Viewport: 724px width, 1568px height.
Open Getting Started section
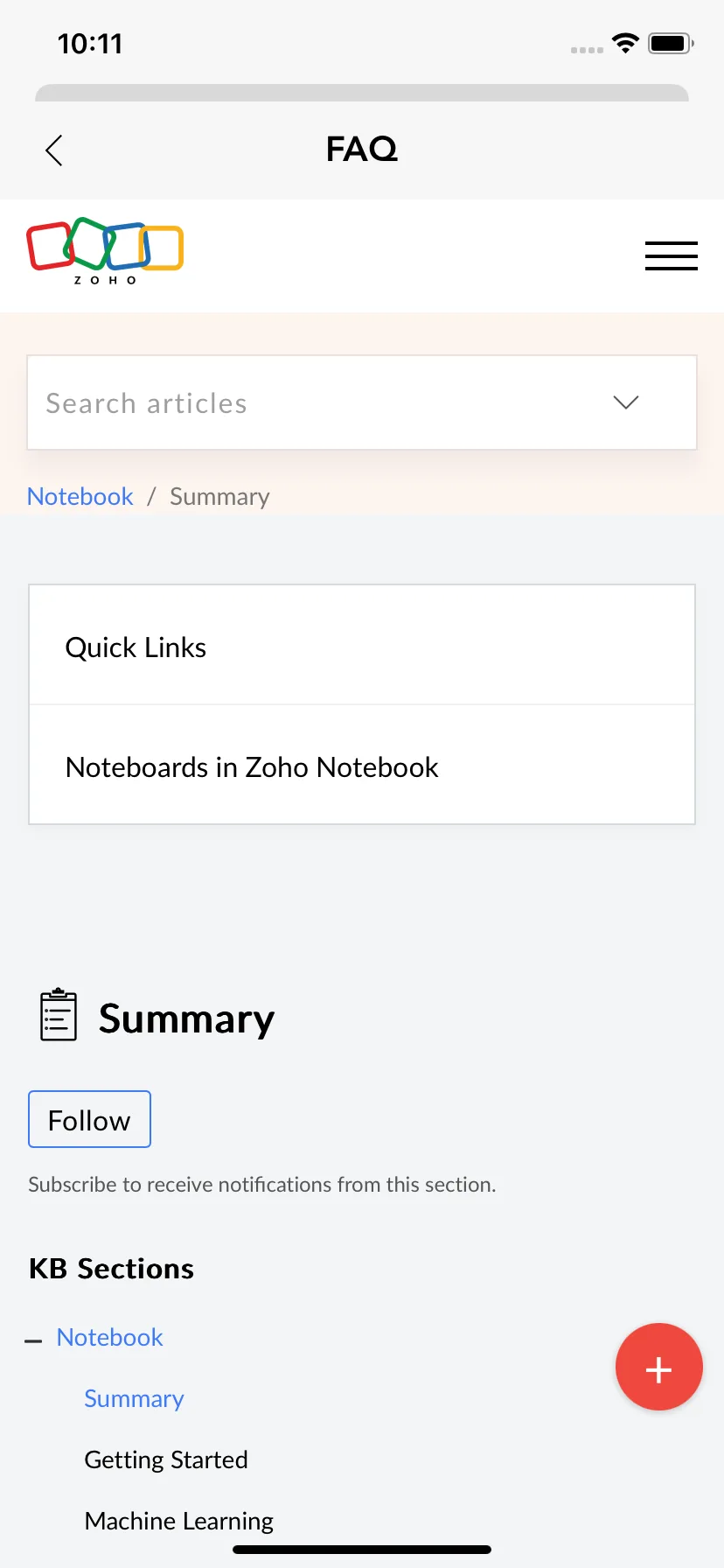(x=166, y=1459)
